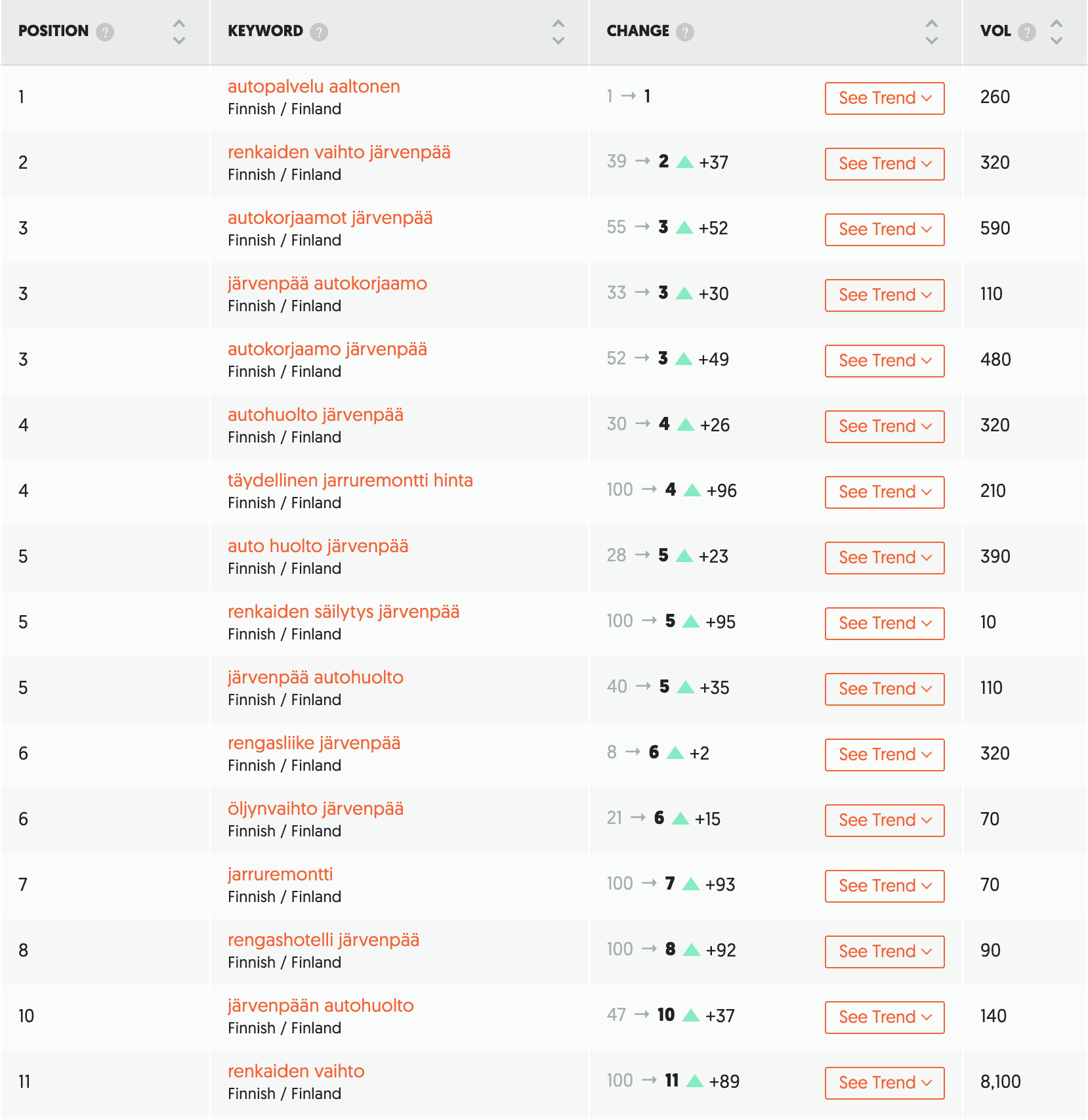The width and height of the screenshot is (1088, 1120).
Task: Click the help icon beside VOL header
Action: (1027, 32)
